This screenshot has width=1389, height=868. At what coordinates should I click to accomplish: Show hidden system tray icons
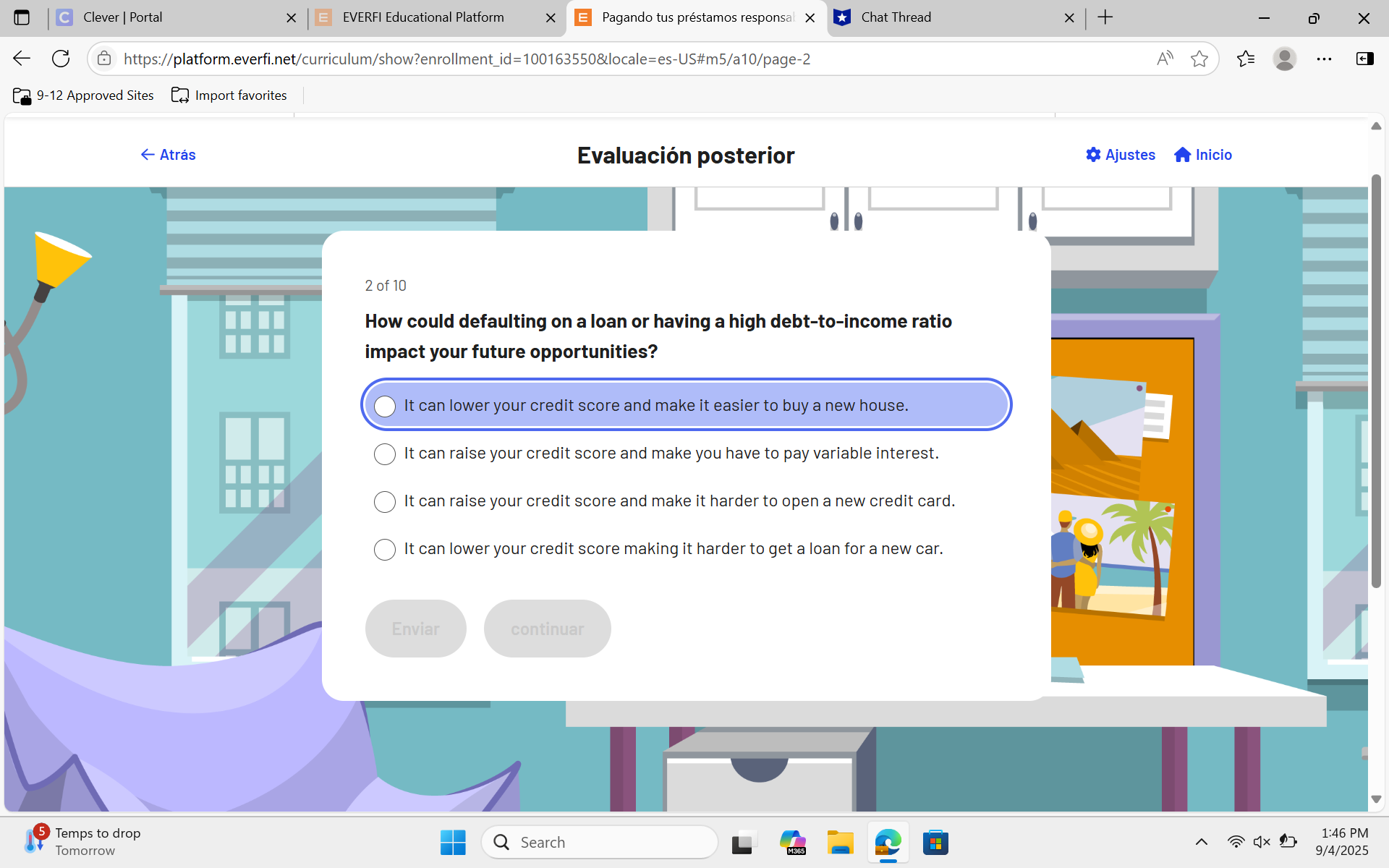(x=1202, y=841)
